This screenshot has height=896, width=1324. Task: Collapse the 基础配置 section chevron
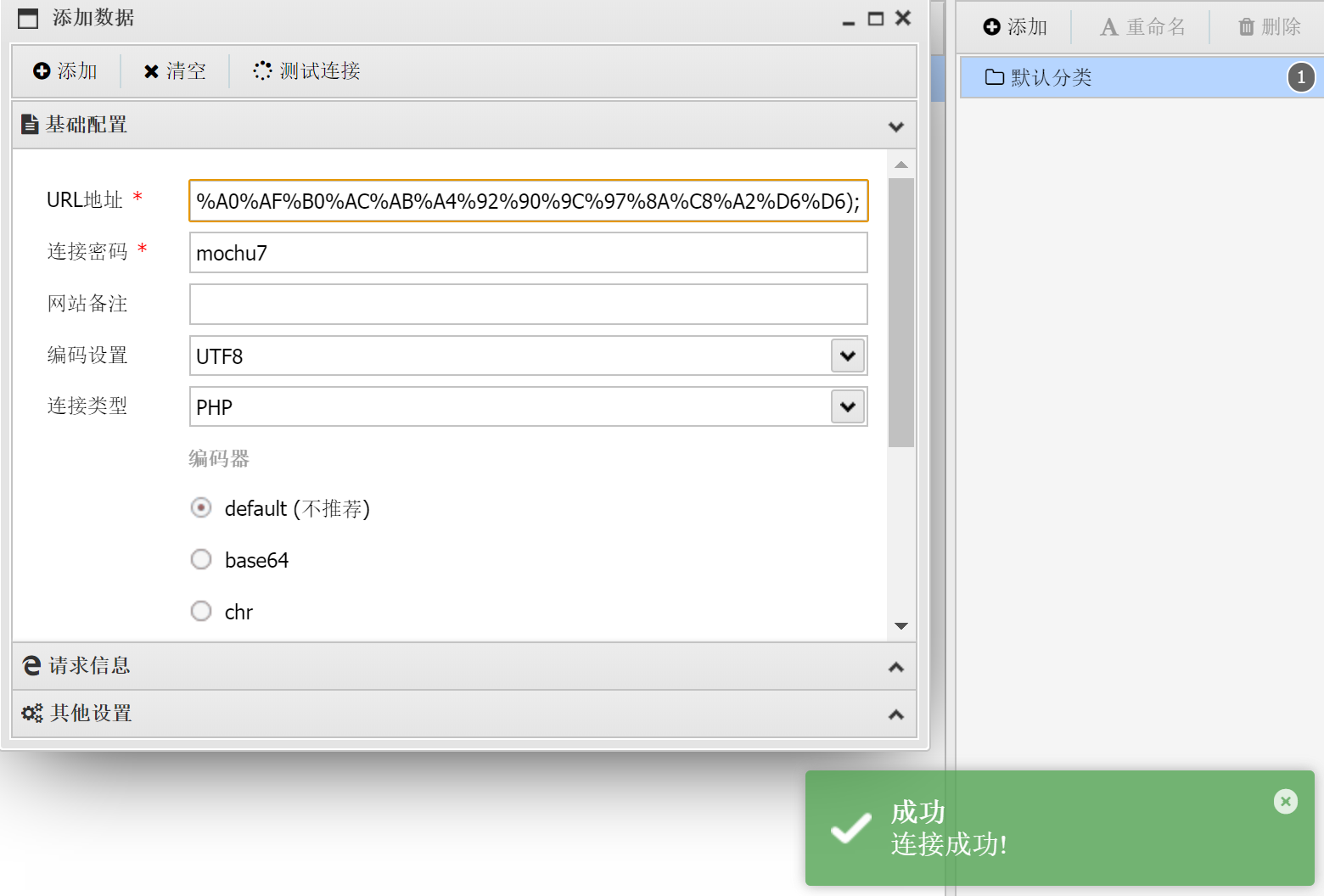(895, 126)
